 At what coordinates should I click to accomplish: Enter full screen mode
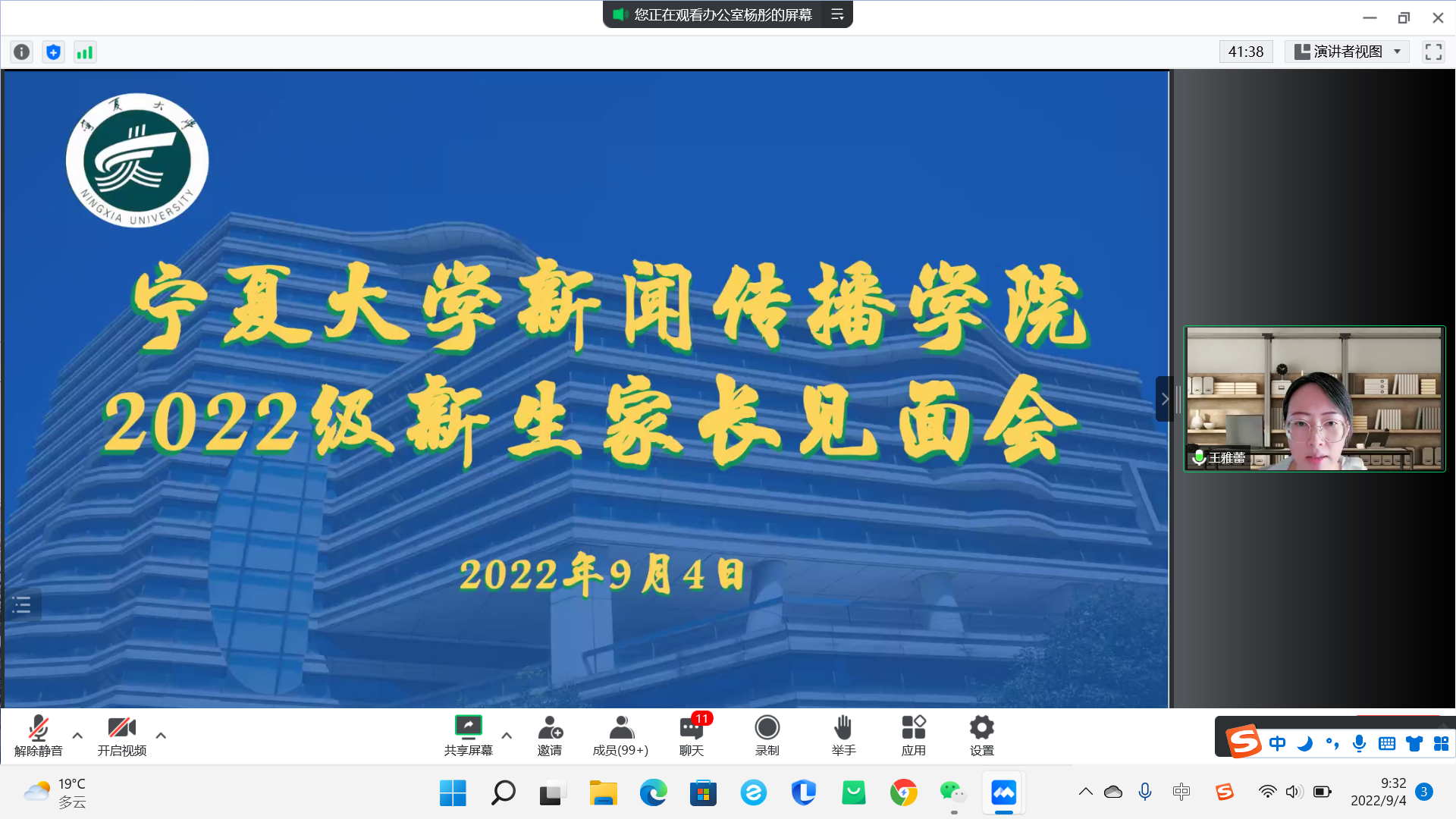click(1433, 52)
